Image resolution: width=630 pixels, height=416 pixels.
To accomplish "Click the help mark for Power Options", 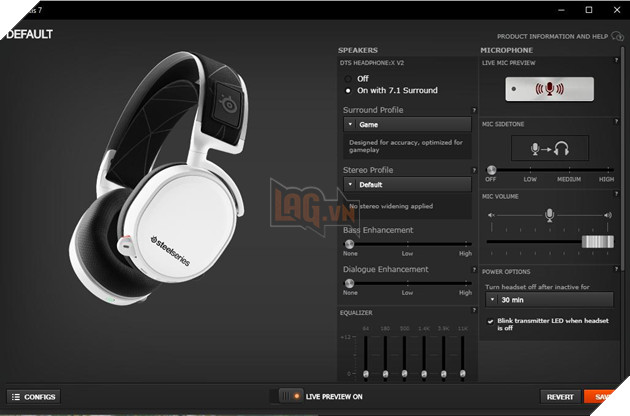I will (616, 269).
